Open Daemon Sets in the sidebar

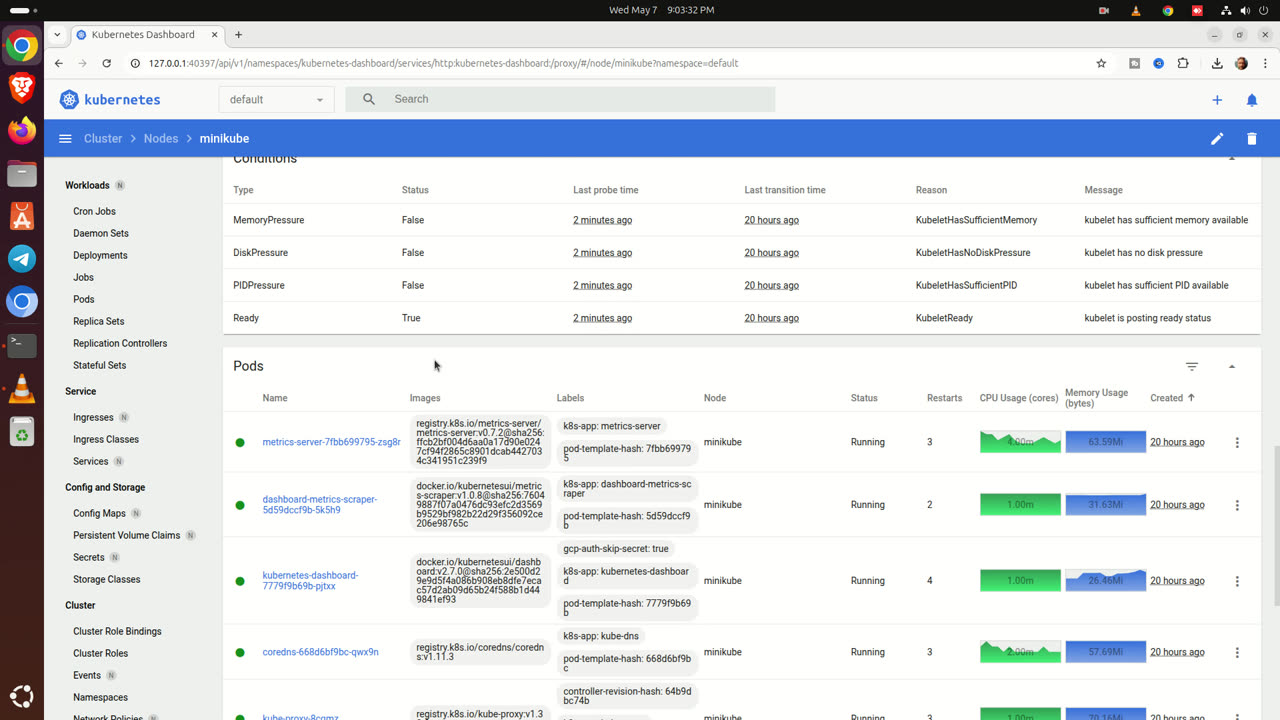click(101, 233)
